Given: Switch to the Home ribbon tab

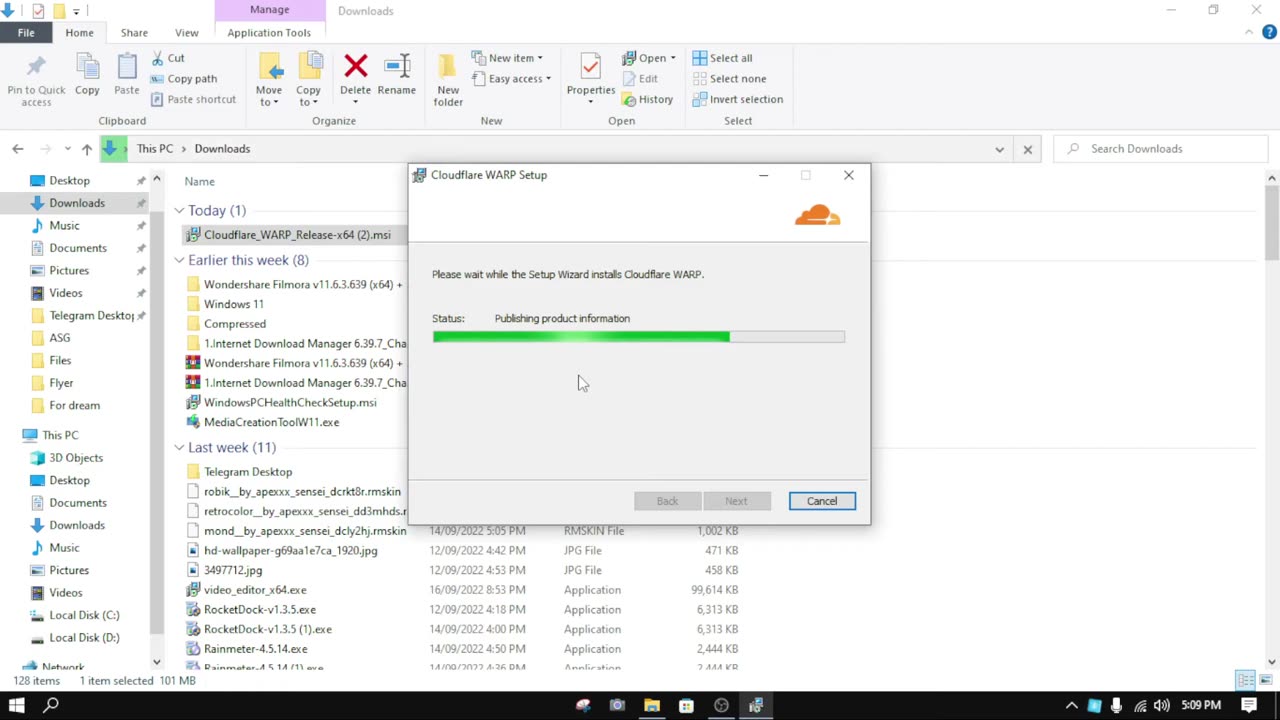Looking at the screenshot, I should click(79, 32).
